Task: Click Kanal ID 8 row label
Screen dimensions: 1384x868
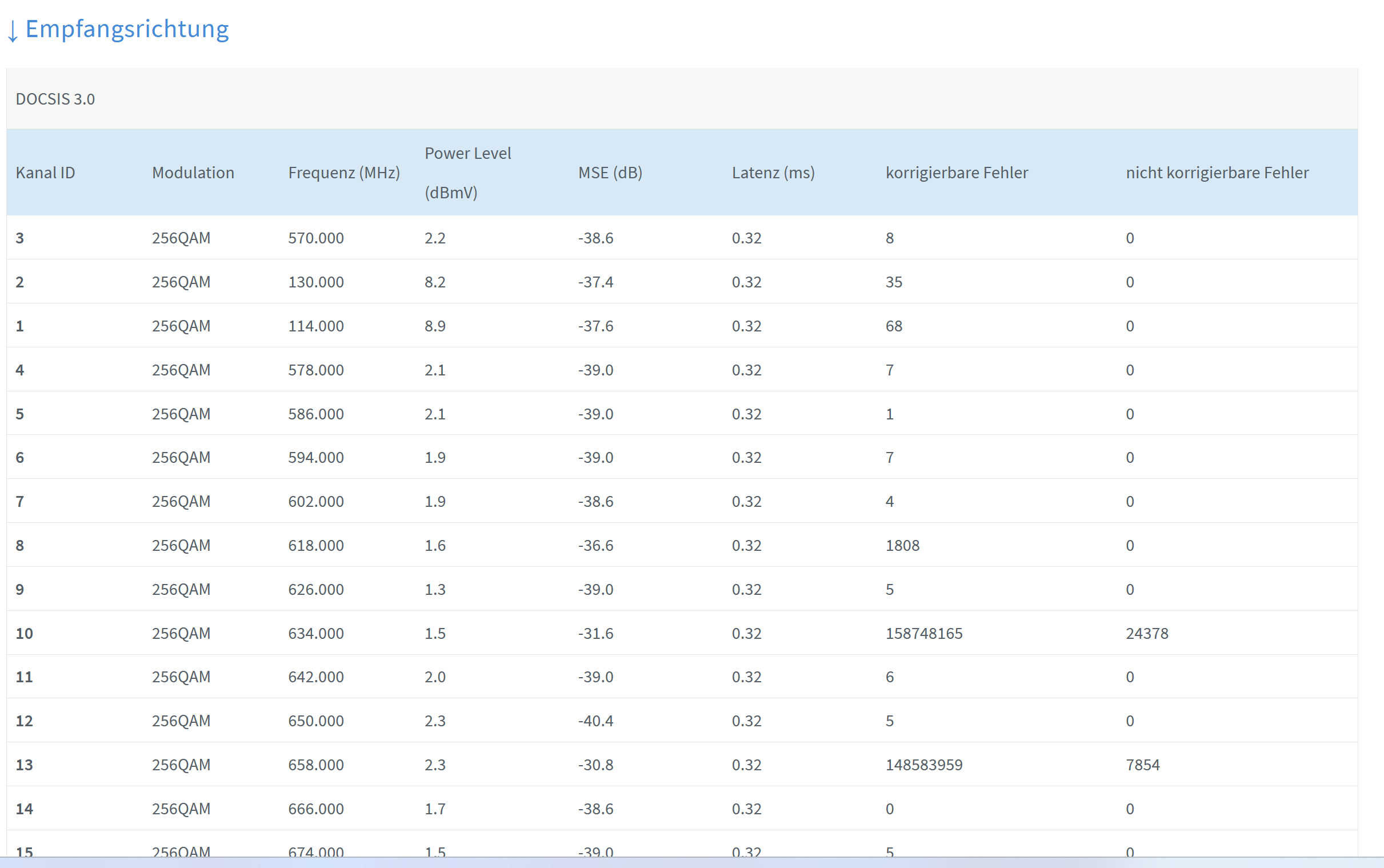Action: (19, 545)
